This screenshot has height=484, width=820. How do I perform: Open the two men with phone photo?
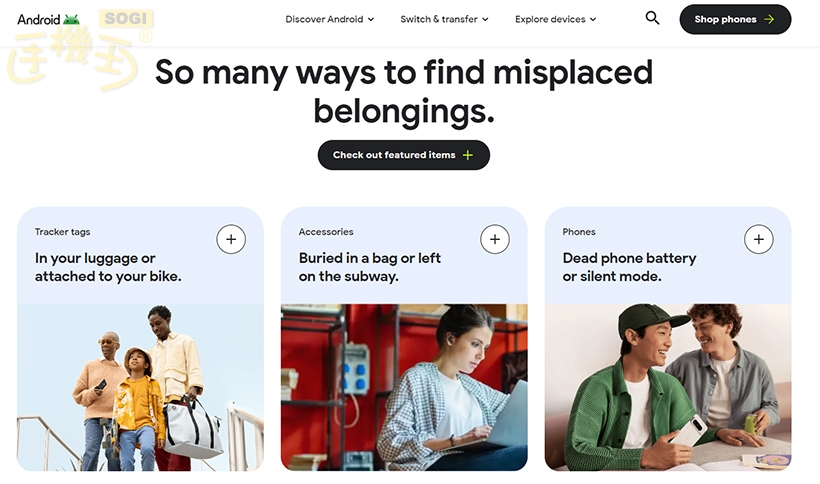(x=668, y=387)
